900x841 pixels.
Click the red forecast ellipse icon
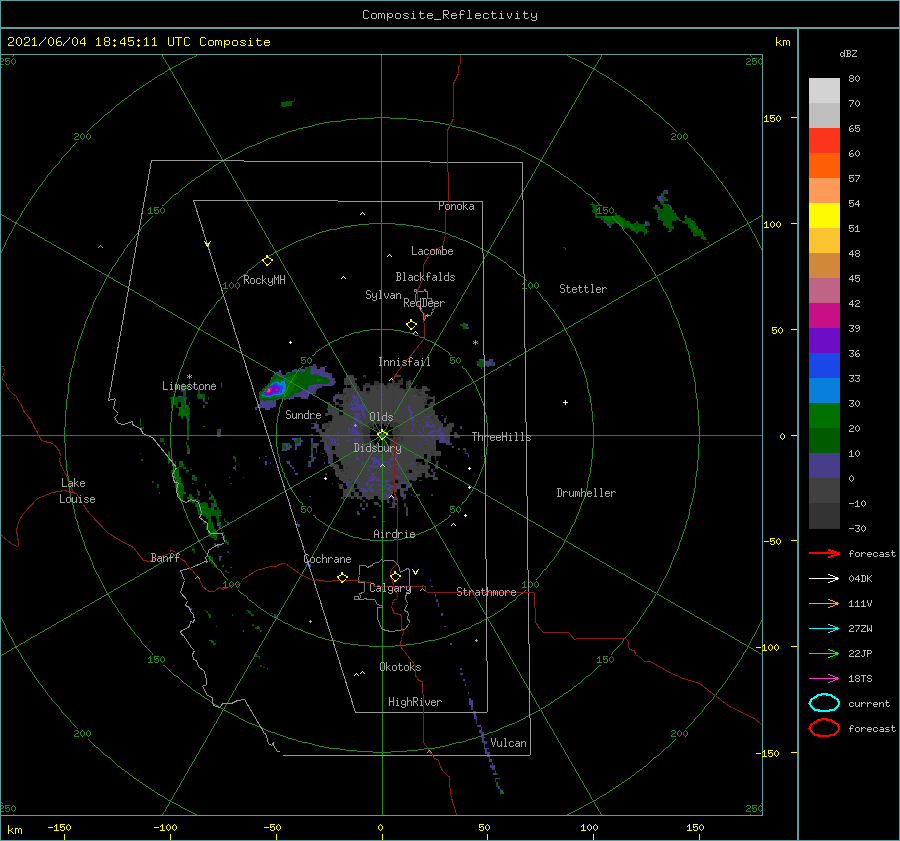824,728
